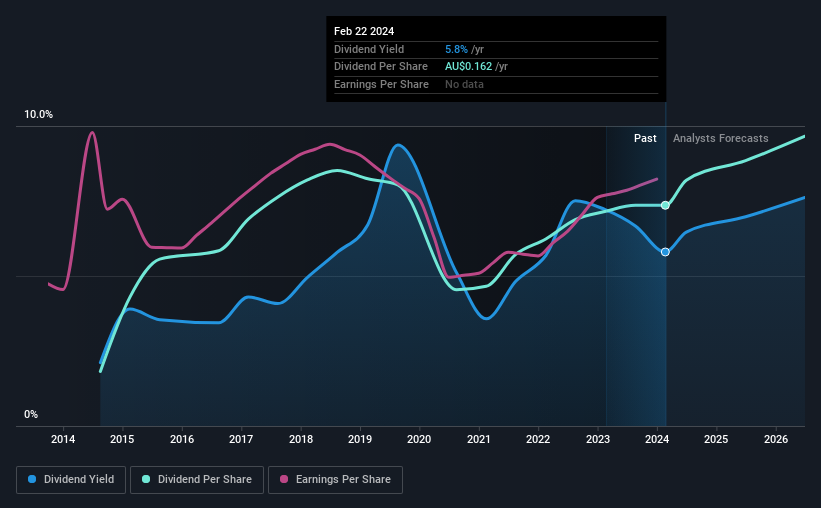The height and width of the screenshot is (508, 821).
Task: Click the 2019 x-axis label
Action: (x=360, y=439)
